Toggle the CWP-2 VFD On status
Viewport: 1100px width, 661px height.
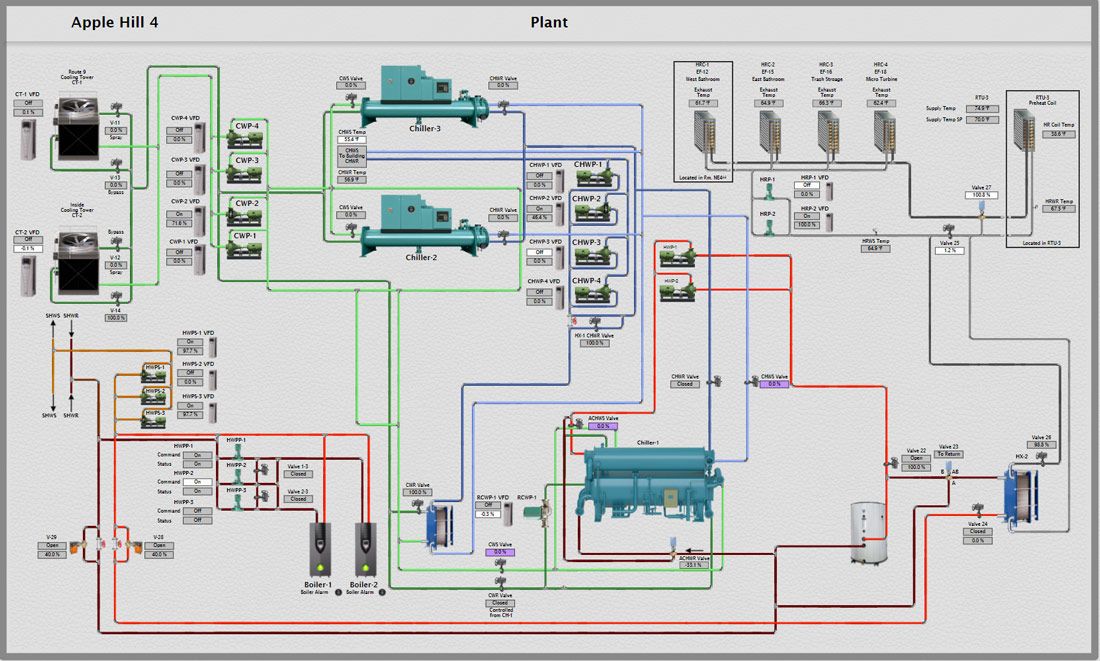click(181, 213)
